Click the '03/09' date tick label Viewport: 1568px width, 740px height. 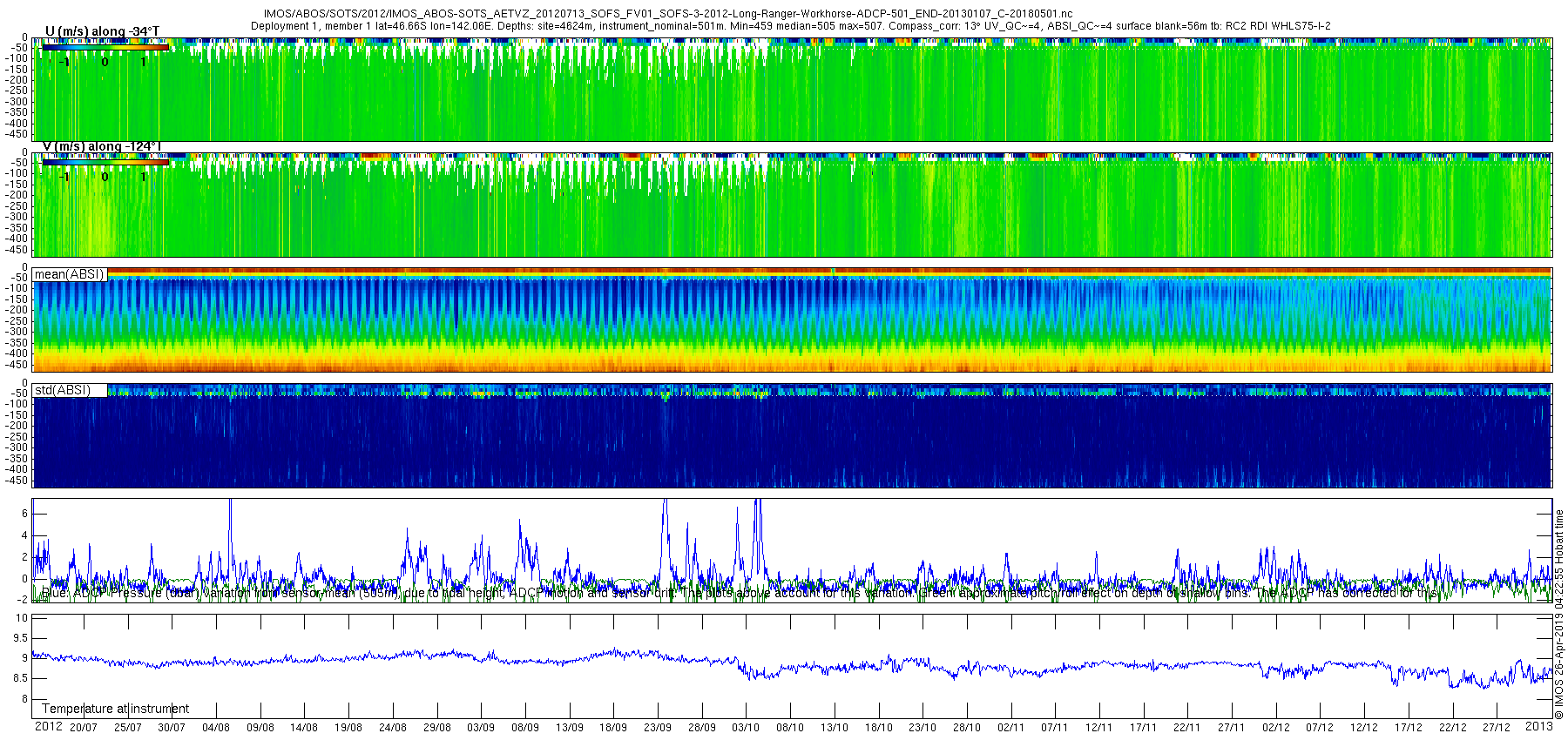pyautogui.click(x=481, y=728)
